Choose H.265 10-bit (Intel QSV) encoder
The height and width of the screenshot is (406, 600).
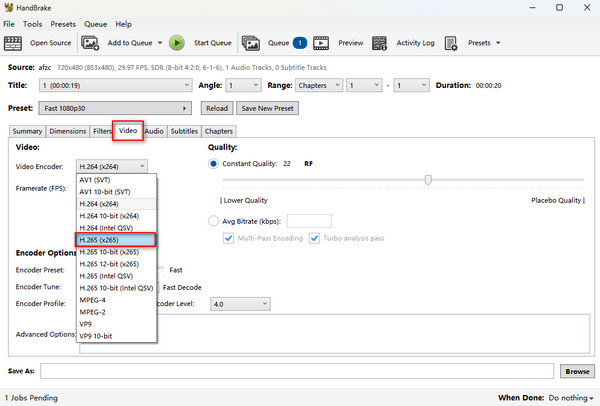[116, 288]
